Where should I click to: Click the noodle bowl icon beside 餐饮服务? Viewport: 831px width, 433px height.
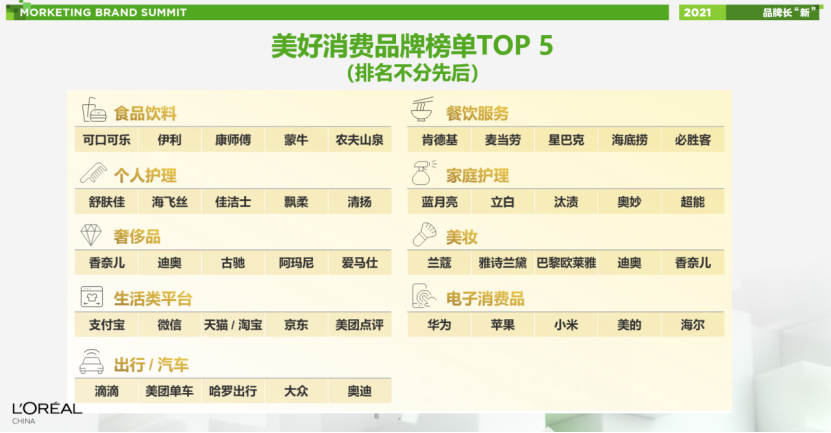click(x=422, y=109)
